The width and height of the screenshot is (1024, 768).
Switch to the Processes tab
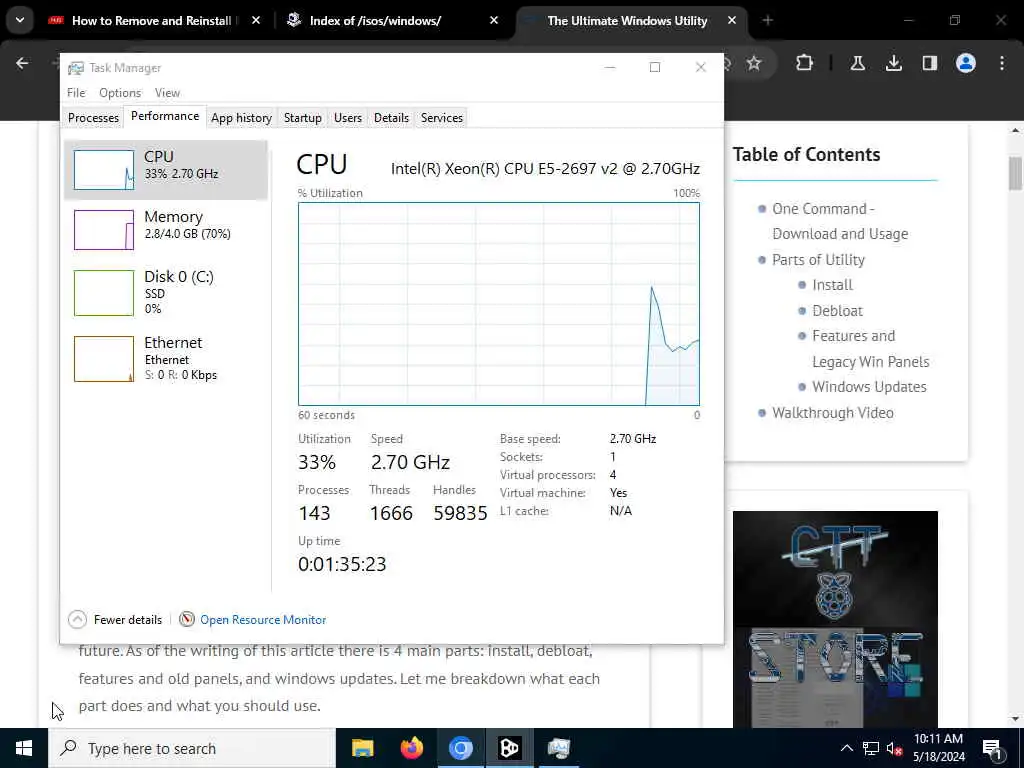coord(93,118)
